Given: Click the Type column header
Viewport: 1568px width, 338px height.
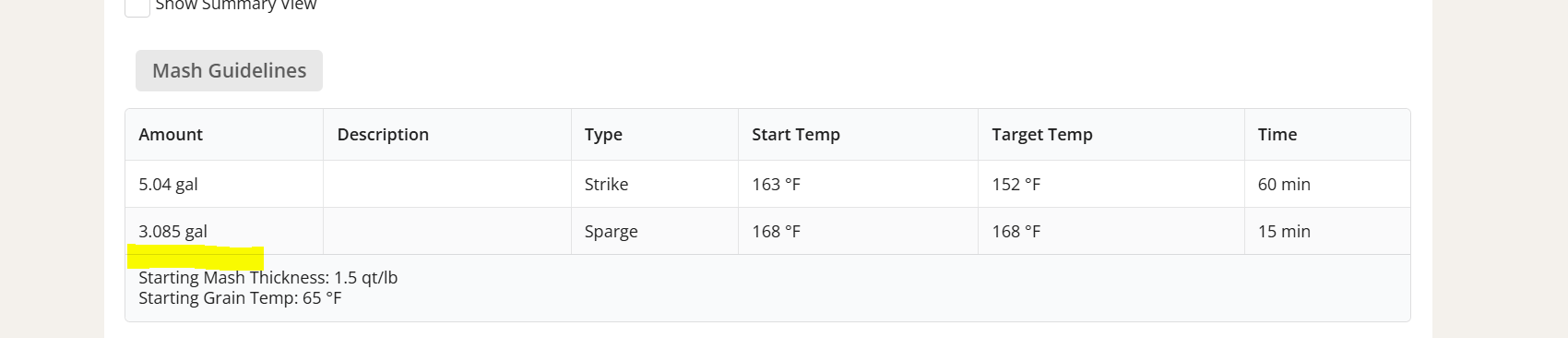Looking at the screenshot, I should pyautogui.click(x=655, y=135).
